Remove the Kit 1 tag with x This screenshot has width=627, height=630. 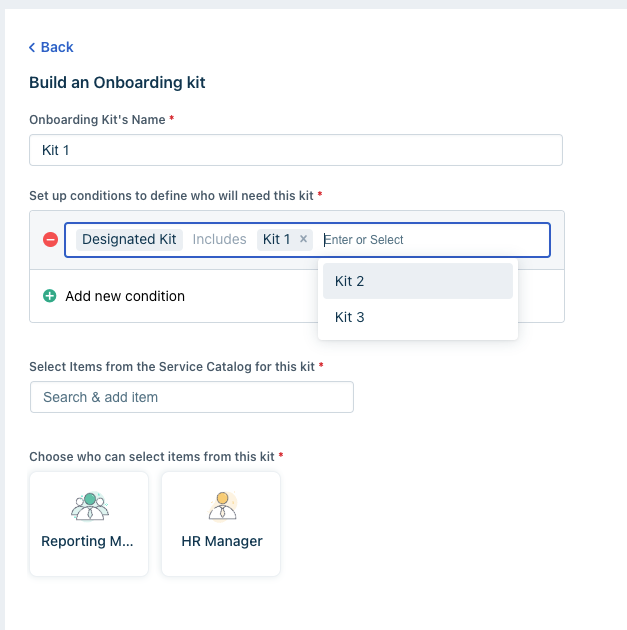point(303,239)
